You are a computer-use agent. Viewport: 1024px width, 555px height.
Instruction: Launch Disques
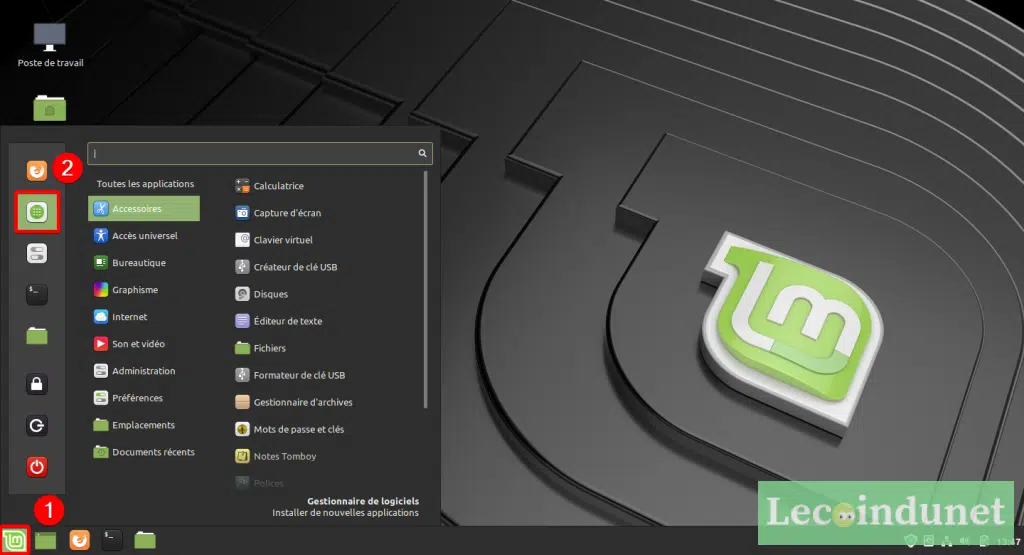[x=261, y=294]
